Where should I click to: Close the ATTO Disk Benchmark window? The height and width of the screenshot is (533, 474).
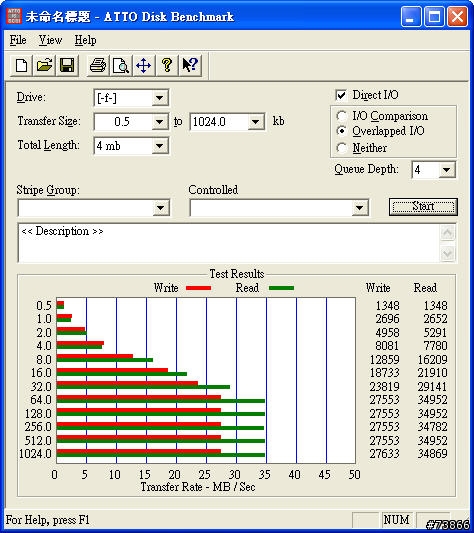pyautogui.click(x=457, y=16)
